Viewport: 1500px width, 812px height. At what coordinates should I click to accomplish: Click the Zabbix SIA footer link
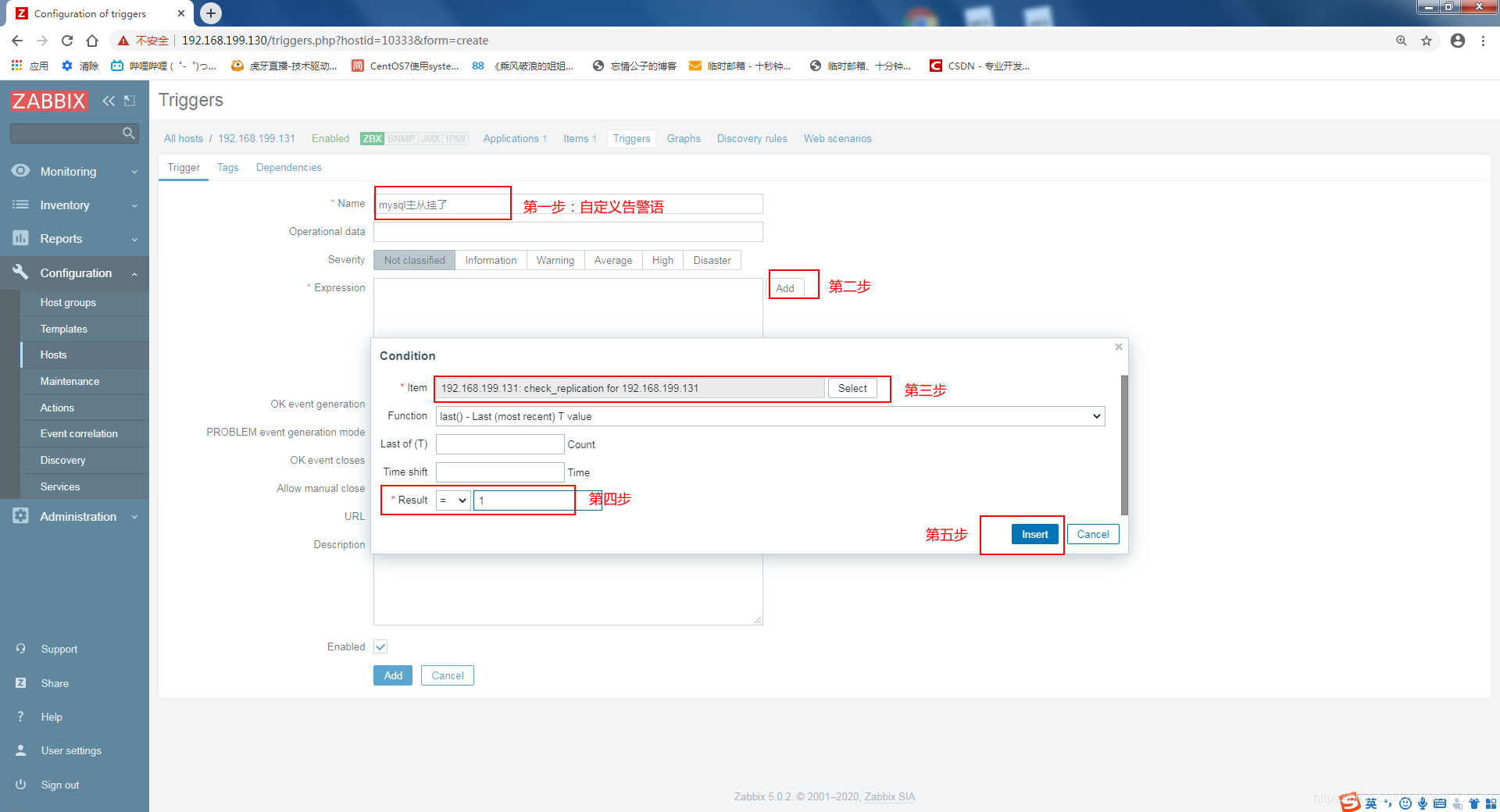[889, 796]
